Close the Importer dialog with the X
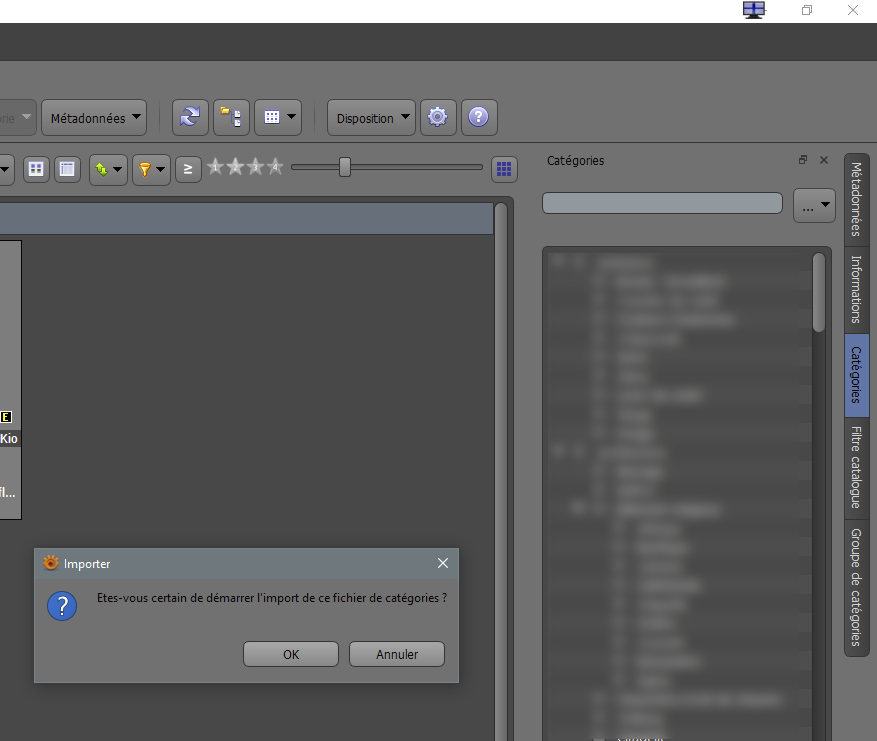The width and height of the screenshot is (877, 741). [x=443, y=563]
